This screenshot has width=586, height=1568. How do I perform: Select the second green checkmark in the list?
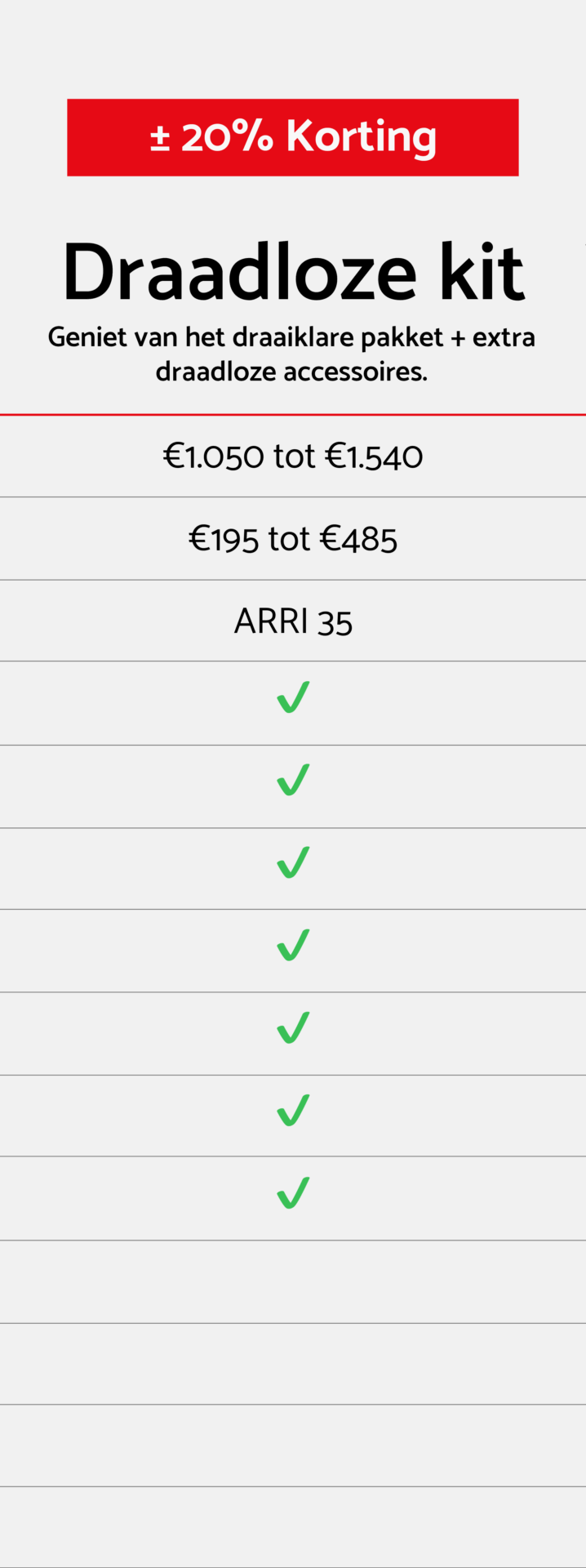(293, 780)
